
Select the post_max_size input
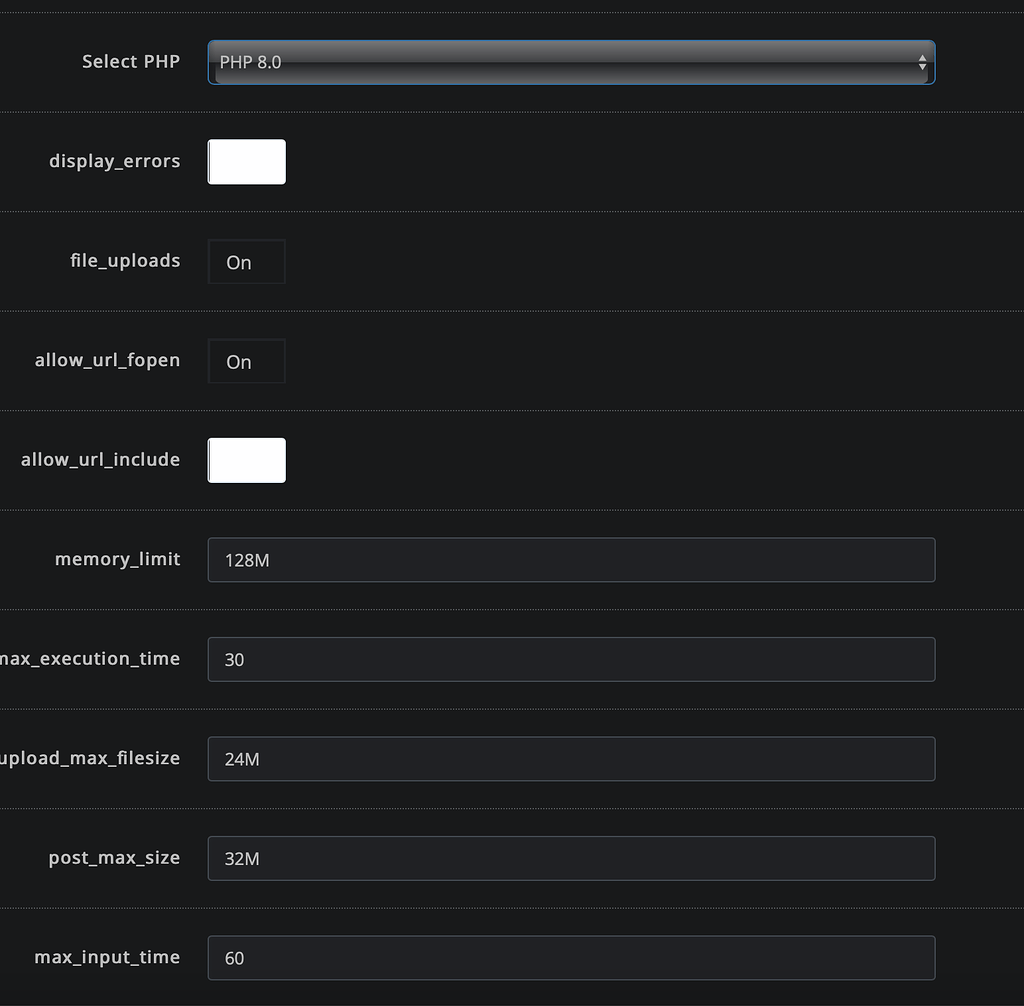pyautogui.click(x=570, y=858)
